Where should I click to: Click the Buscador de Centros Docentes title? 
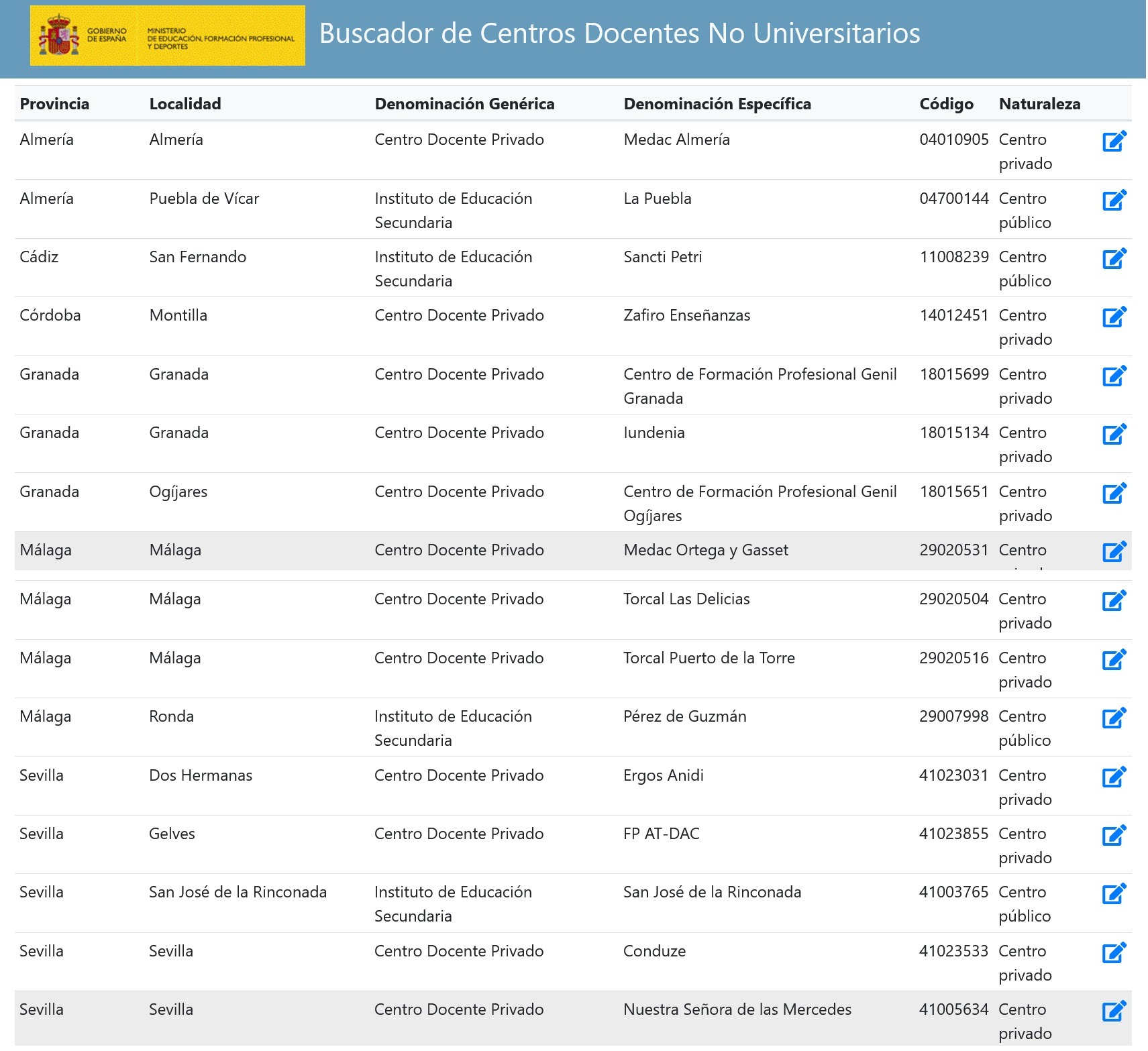(619, 34)
